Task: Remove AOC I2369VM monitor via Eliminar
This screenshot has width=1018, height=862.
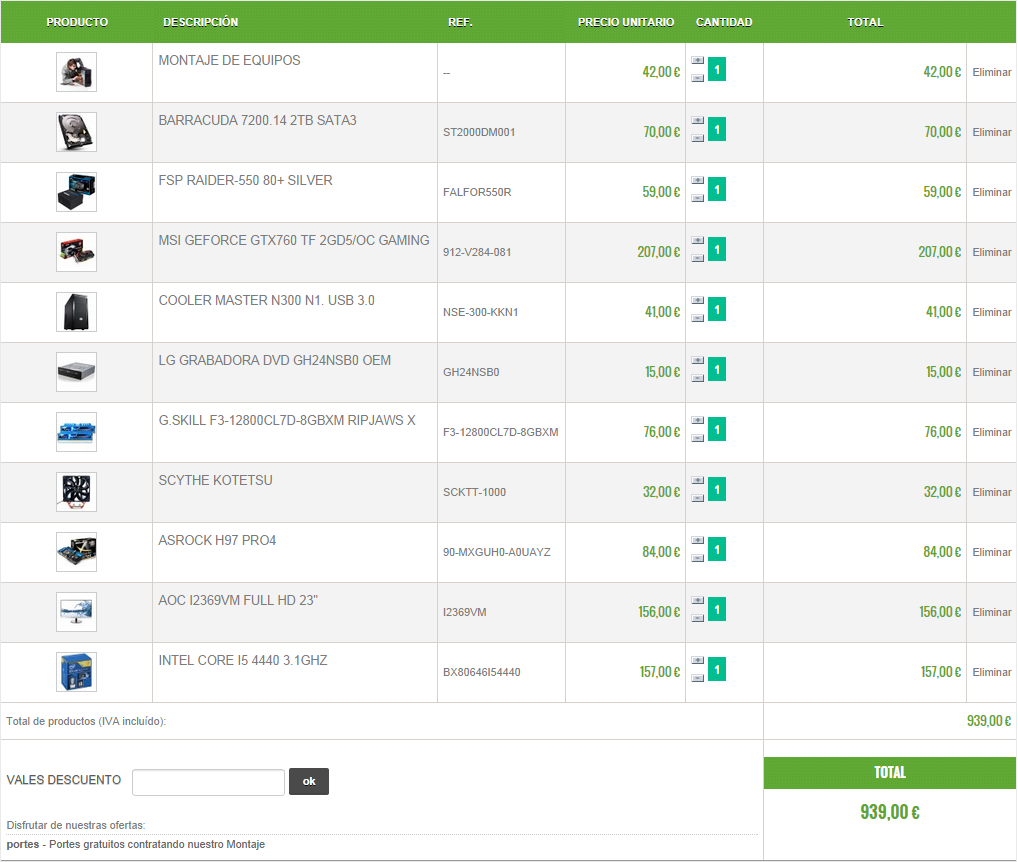Action: [991, 612]
